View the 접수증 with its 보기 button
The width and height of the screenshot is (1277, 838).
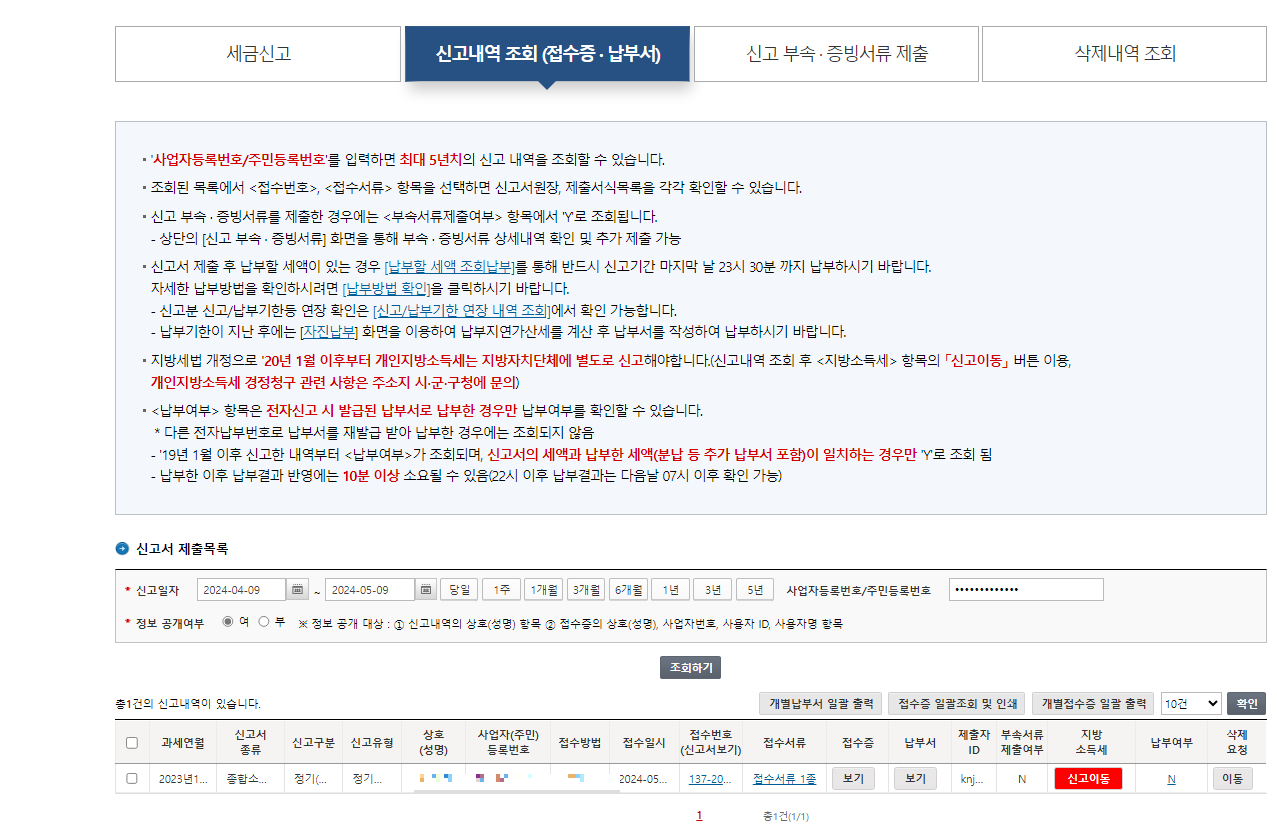[x=853, y=778]
